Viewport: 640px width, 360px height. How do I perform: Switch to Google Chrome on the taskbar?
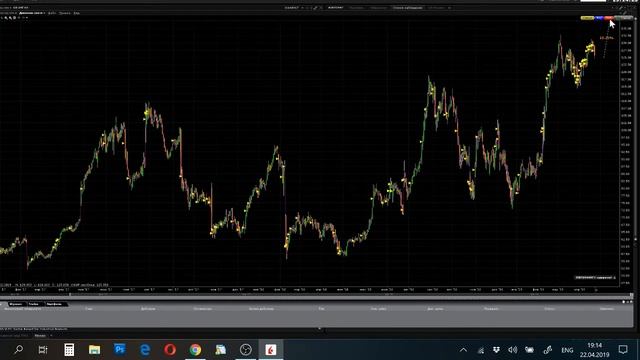(196, 350)
